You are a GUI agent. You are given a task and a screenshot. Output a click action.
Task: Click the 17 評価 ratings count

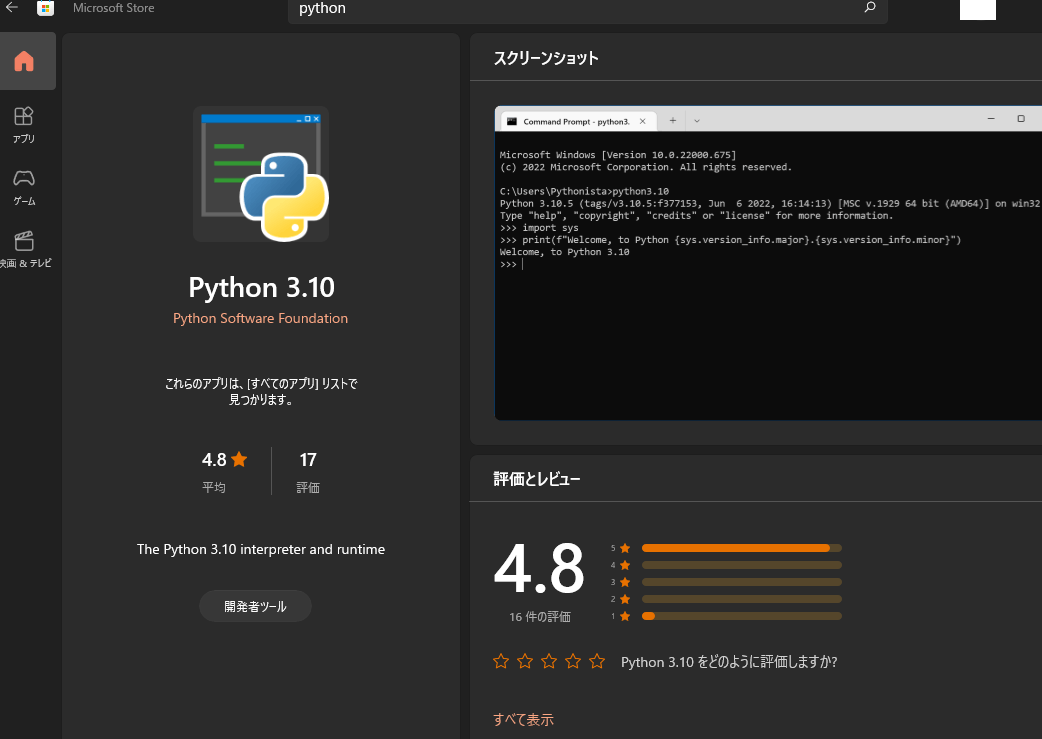coord(308,471)
